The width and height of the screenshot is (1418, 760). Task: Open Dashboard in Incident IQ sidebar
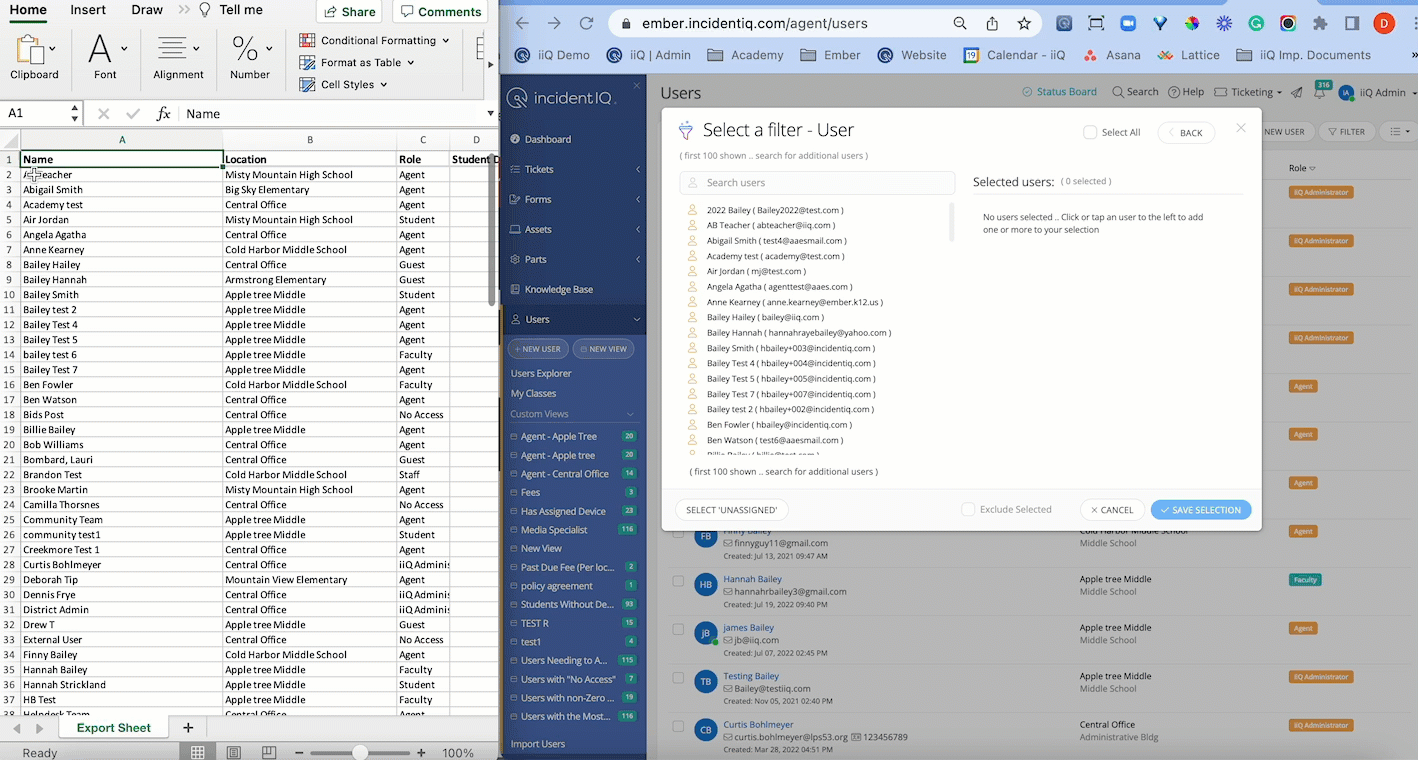pos(547,139)
